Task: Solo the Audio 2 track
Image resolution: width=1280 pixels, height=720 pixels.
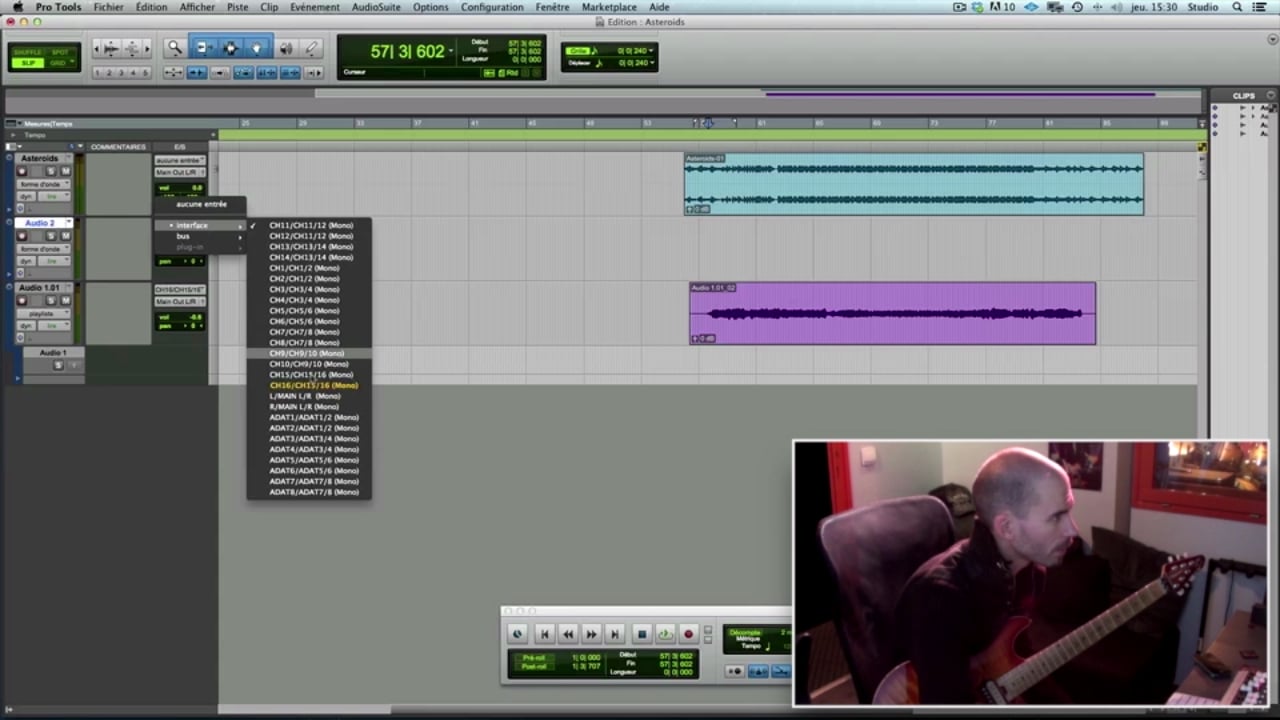Action: [51, 236]
